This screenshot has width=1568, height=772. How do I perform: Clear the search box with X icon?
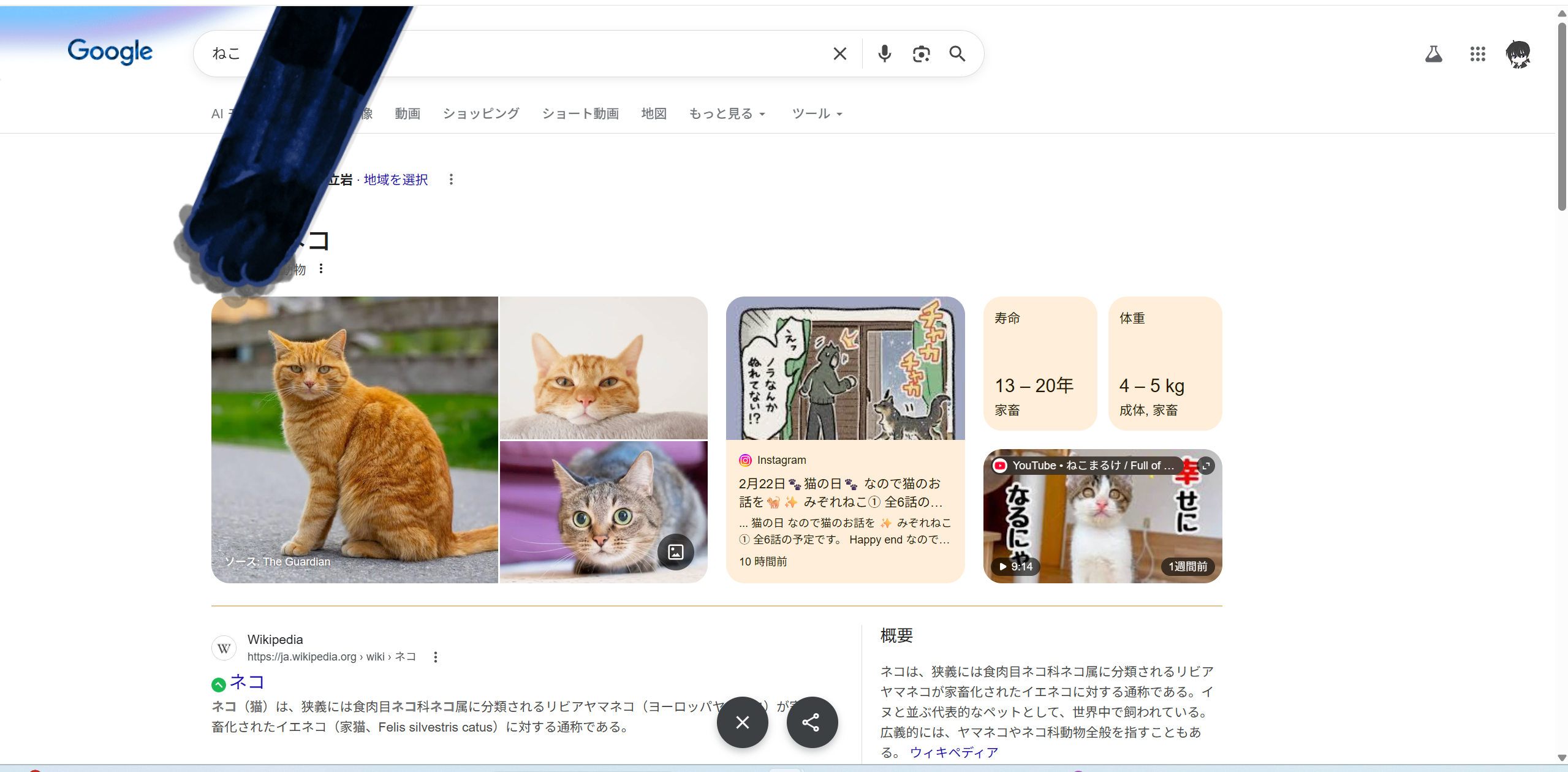click(839, 54)
